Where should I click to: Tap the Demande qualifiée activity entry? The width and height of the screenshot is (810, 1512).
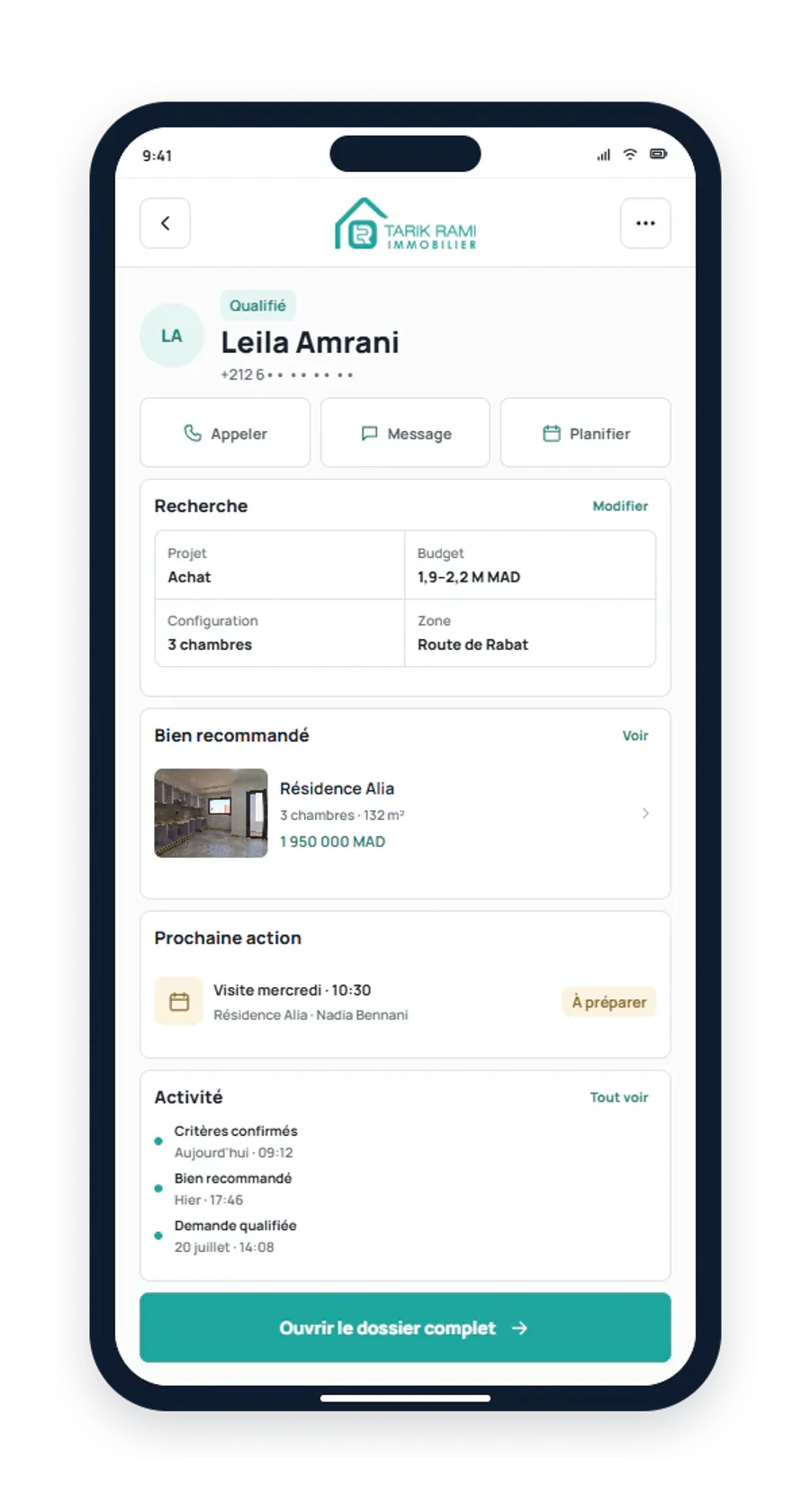point(235,1236)
